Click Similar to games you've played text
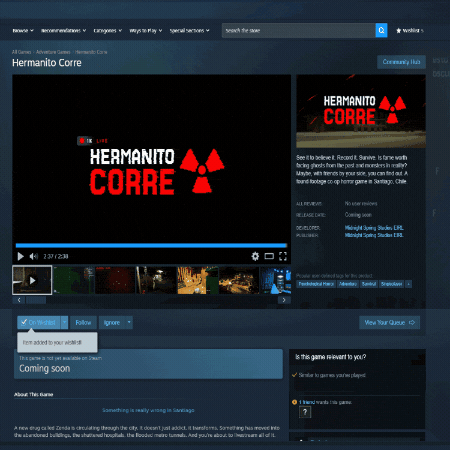 click(332, 375)
